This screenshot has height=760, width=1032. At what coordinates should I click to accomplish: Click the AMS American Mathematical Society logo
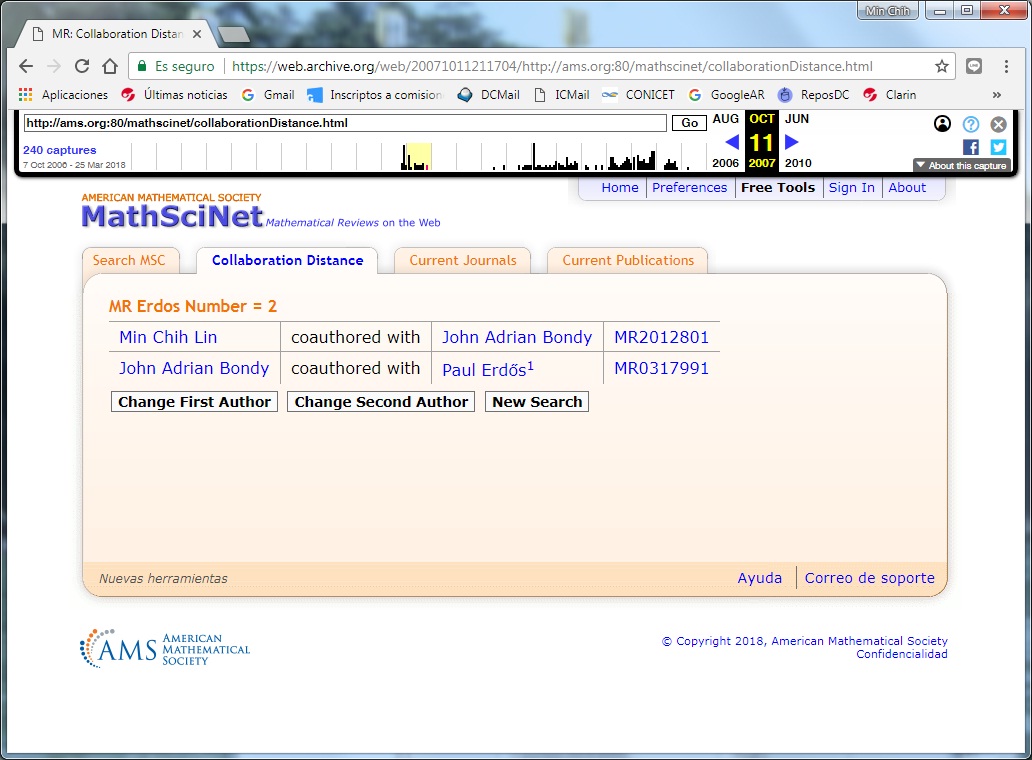click(165, 649)
